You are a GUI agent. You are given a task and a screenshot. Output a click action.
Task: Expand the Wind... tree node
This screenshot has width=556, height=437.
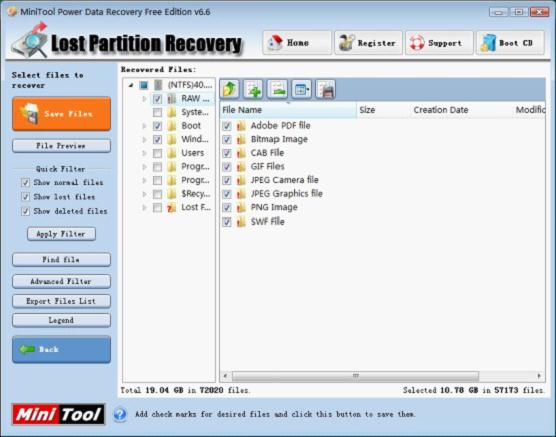(144, 139)
